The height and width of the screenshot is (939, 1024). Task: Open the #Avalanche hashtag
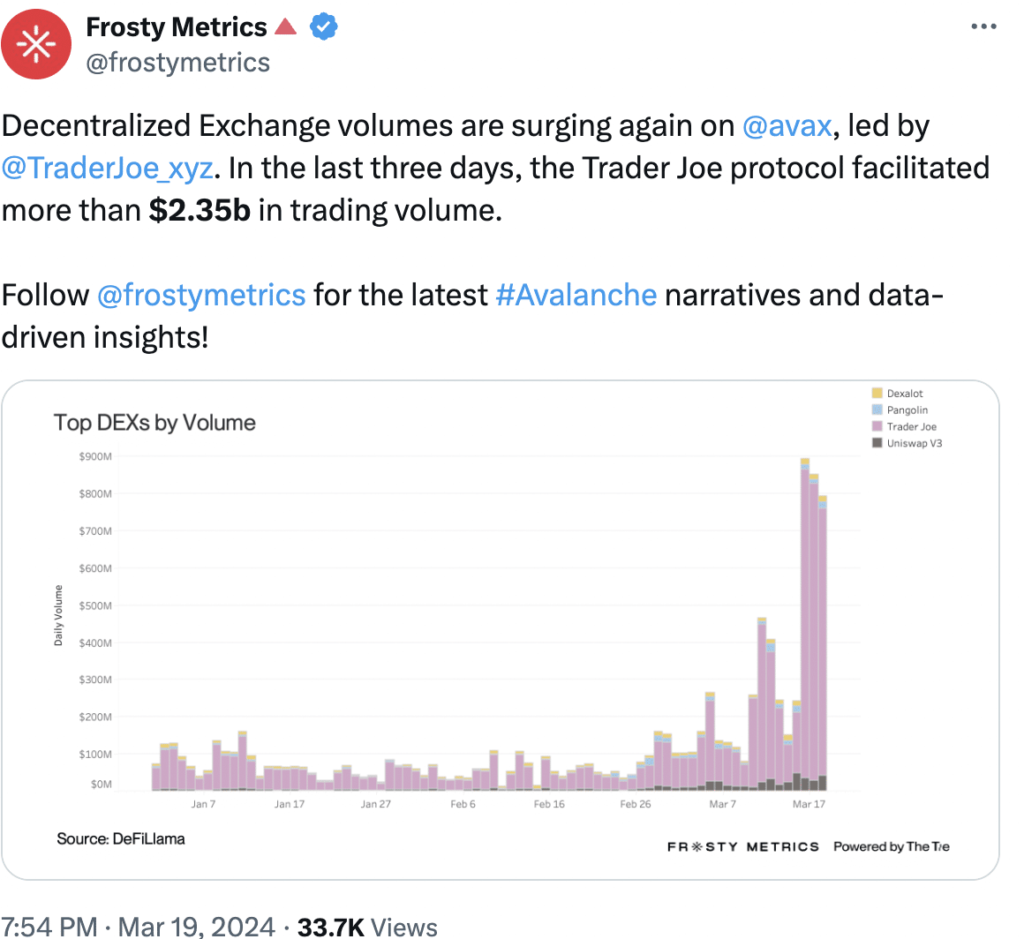(x=575, y=295)
